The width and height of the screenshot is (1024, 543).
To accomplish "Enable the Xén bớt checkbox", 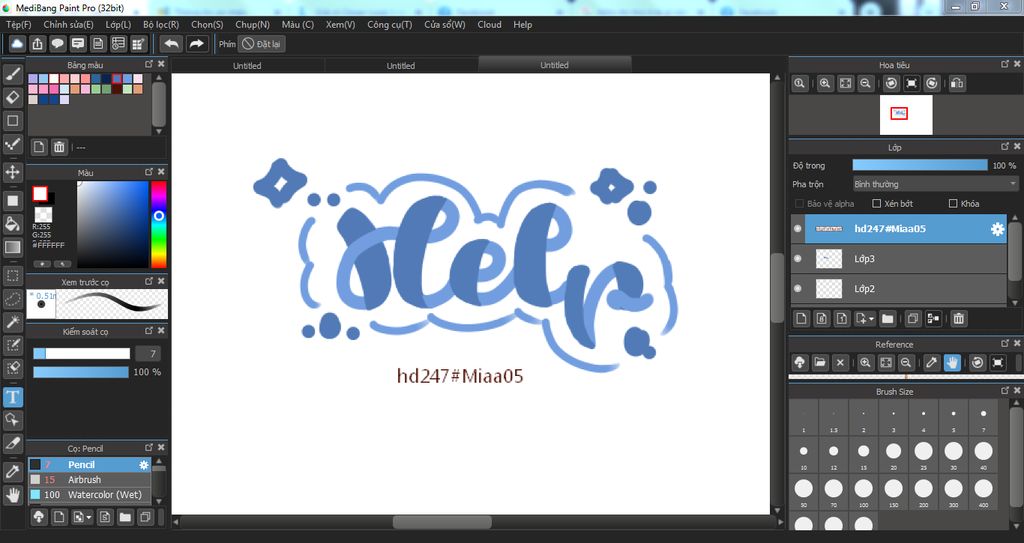I will click(x=877, y=204).
